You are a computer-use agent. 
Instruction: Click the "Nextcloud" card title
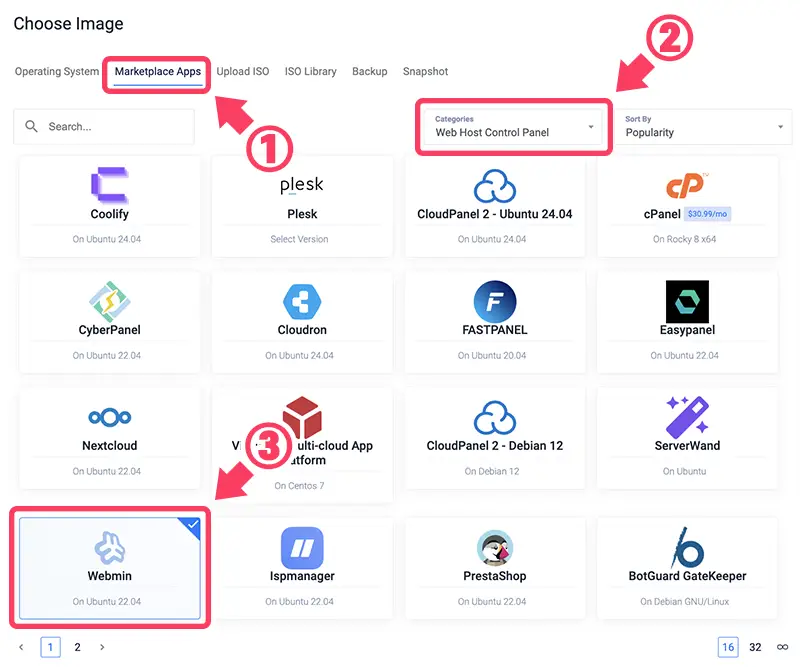point(110,446)
